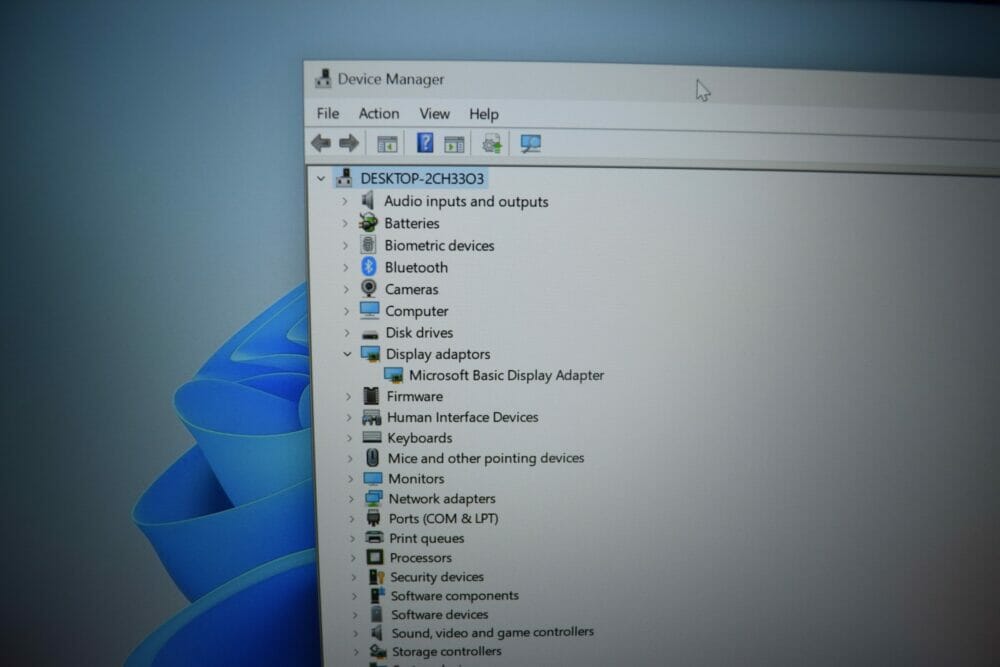1000x667 pixels.
Task: Click Scan for hardware changes monitor icon
Action: click(x=531, y=143)
